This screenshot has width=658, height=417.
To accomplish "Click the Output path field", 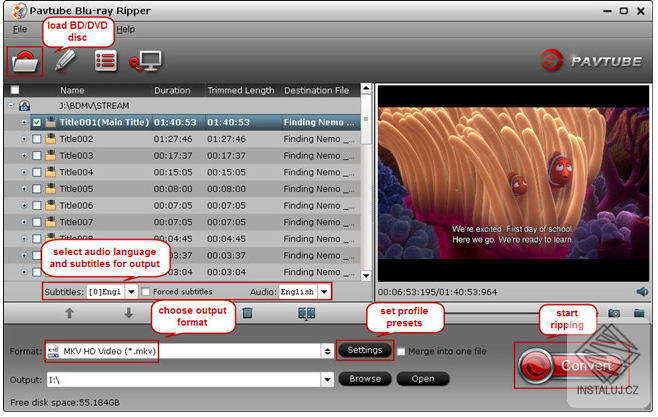I will (x=184, y=380).
